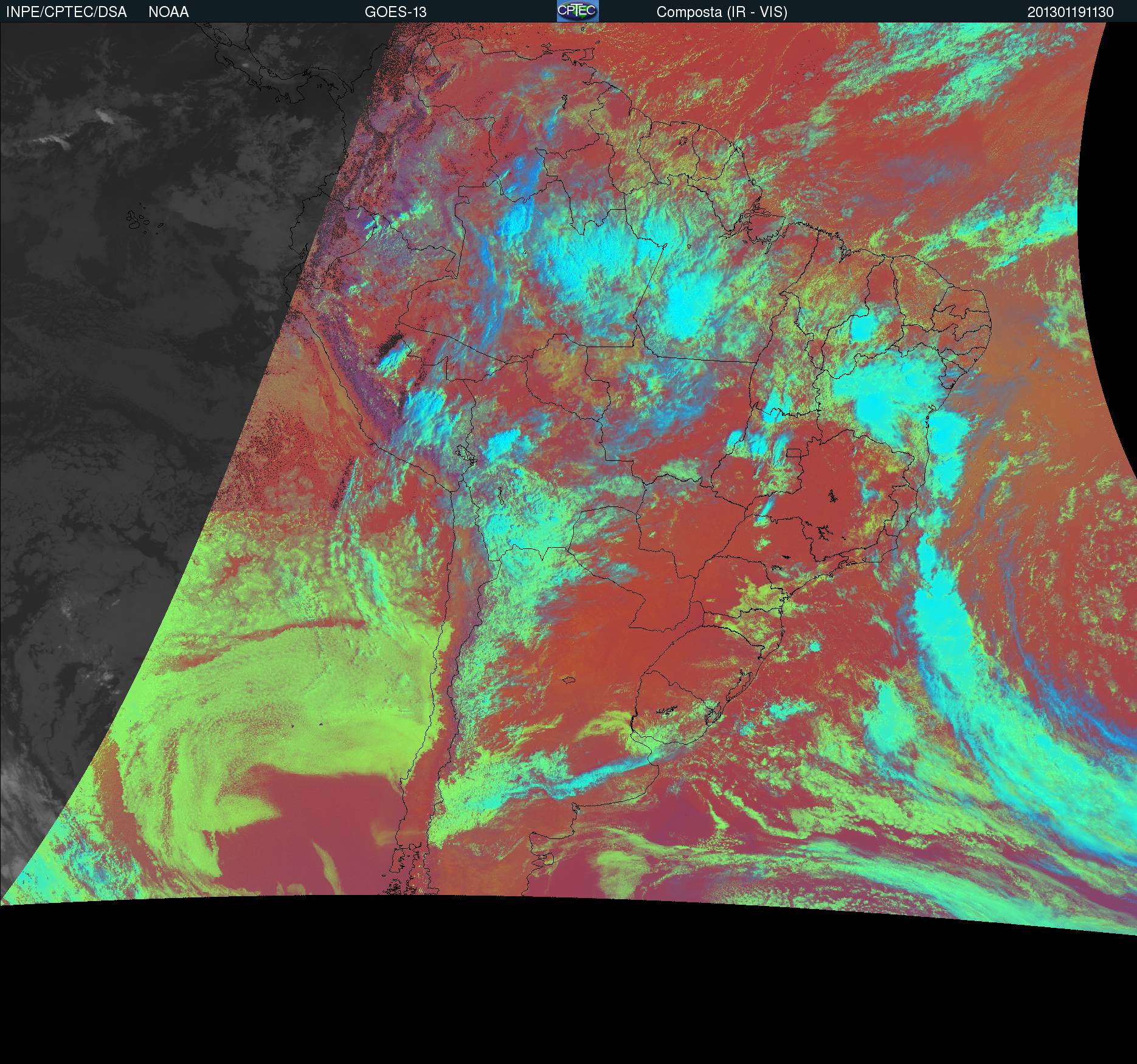Viewport: 1137px width, 1064px height.
Task: Click the grayscale night area over the Pacific
Action: pyautogui.click(x=122, y=365)
